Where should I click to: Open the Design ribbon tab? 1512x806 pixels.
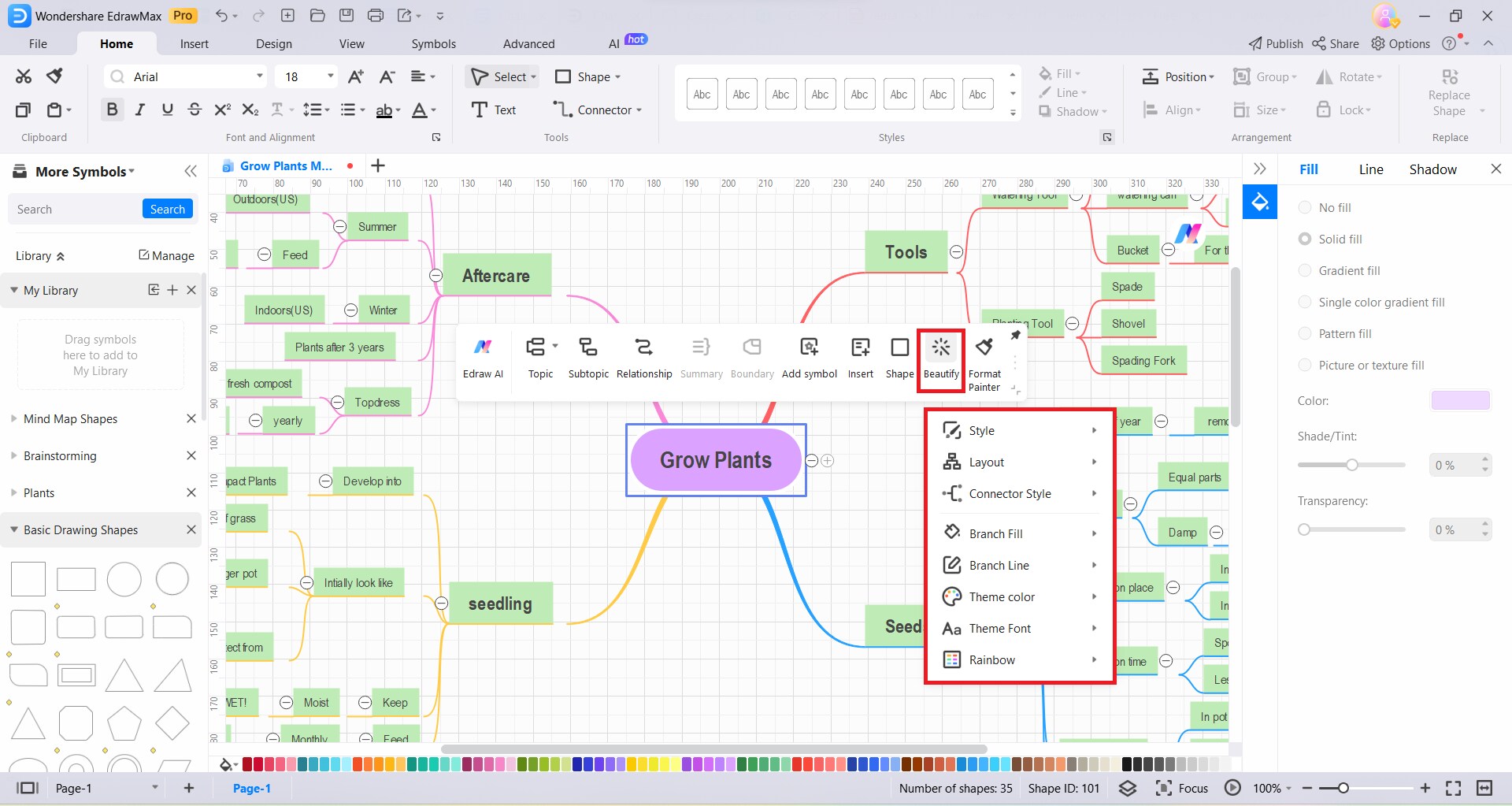(x=274, y=44)
